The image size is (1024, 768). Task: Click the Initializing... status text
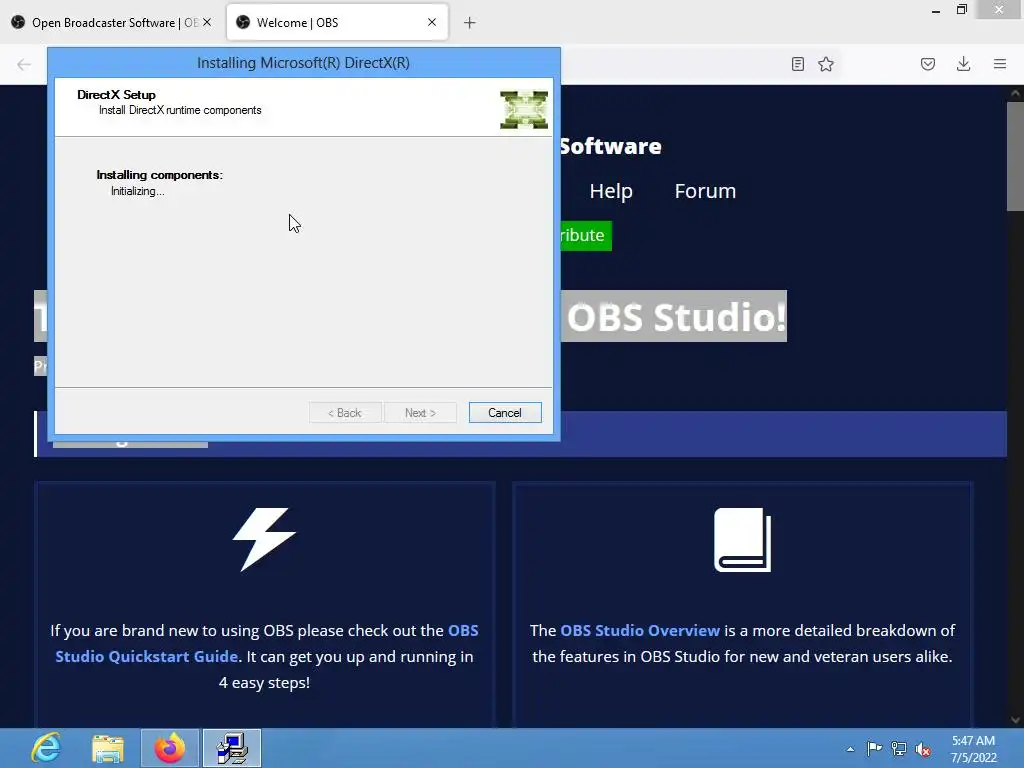137,191
